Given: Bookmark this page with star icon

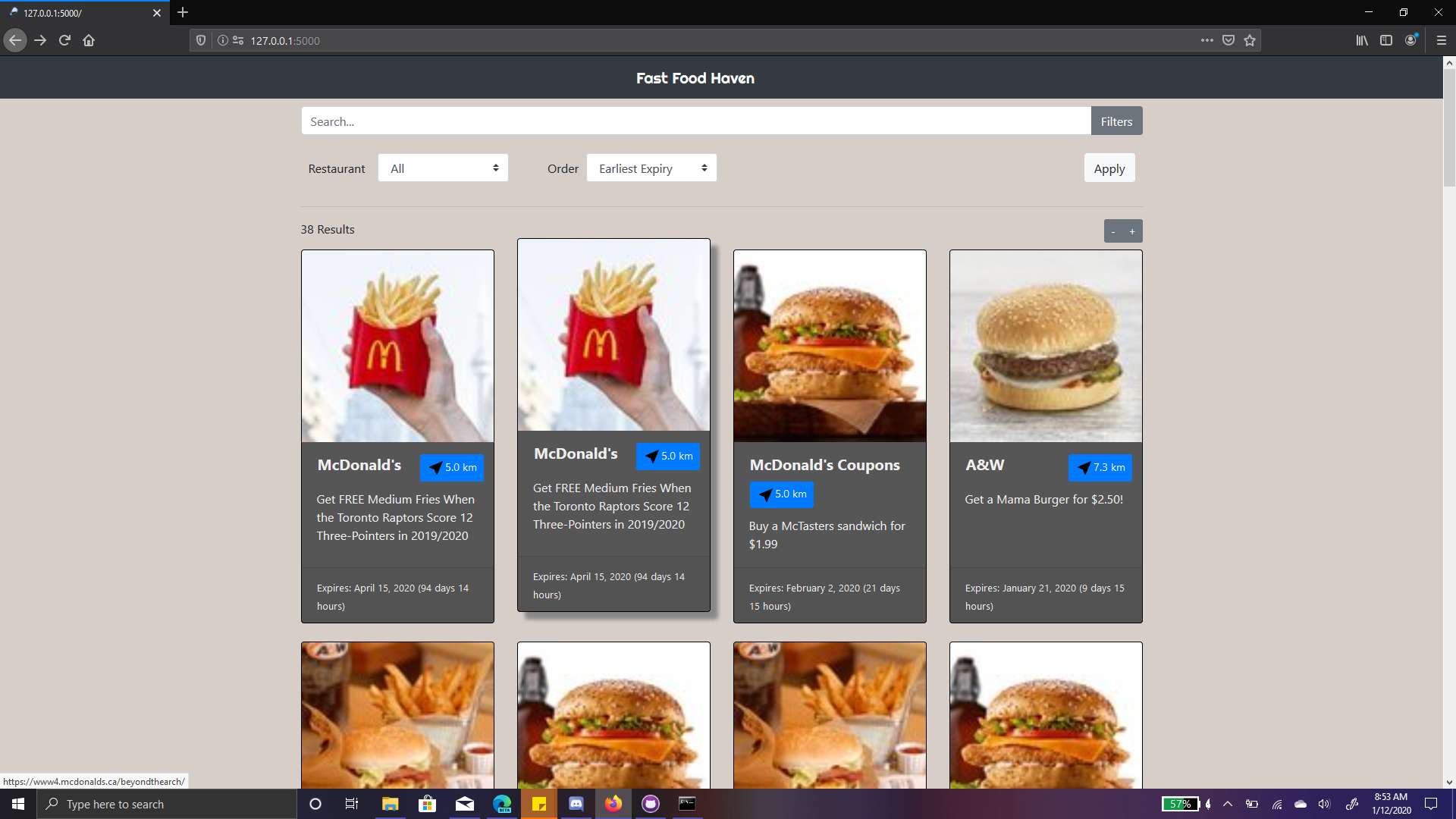Looking at the screenshot, I should [x=1250, y=40].
